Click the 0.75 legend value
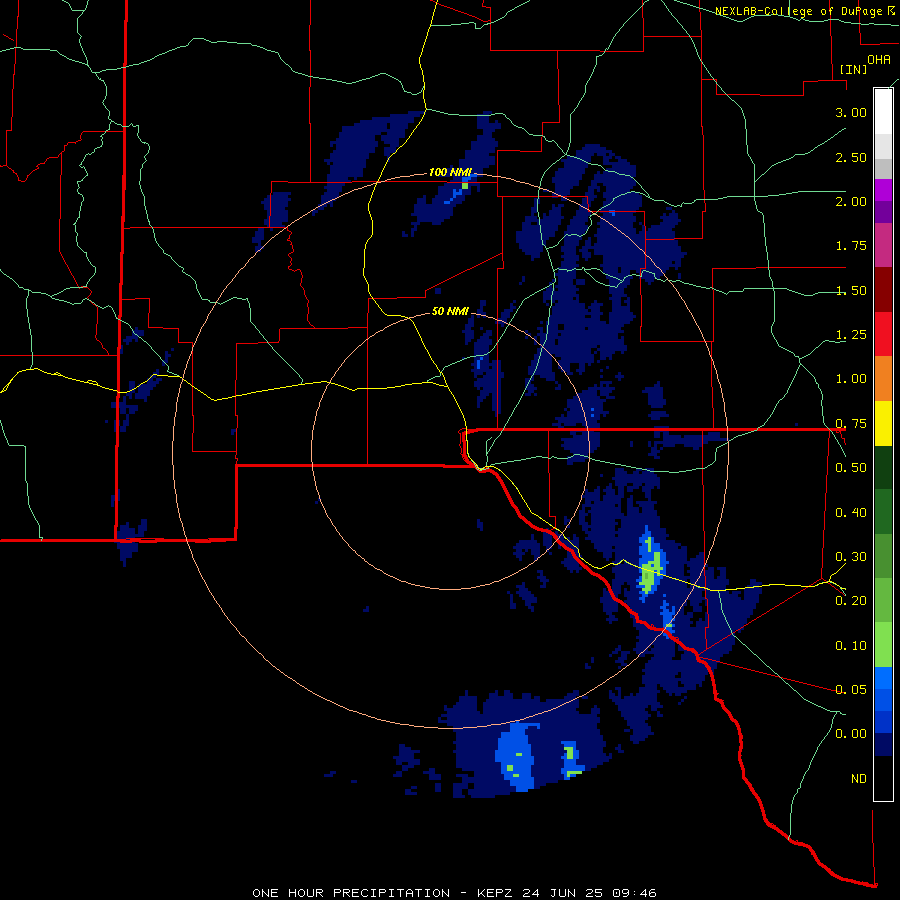 coord(851,424)
